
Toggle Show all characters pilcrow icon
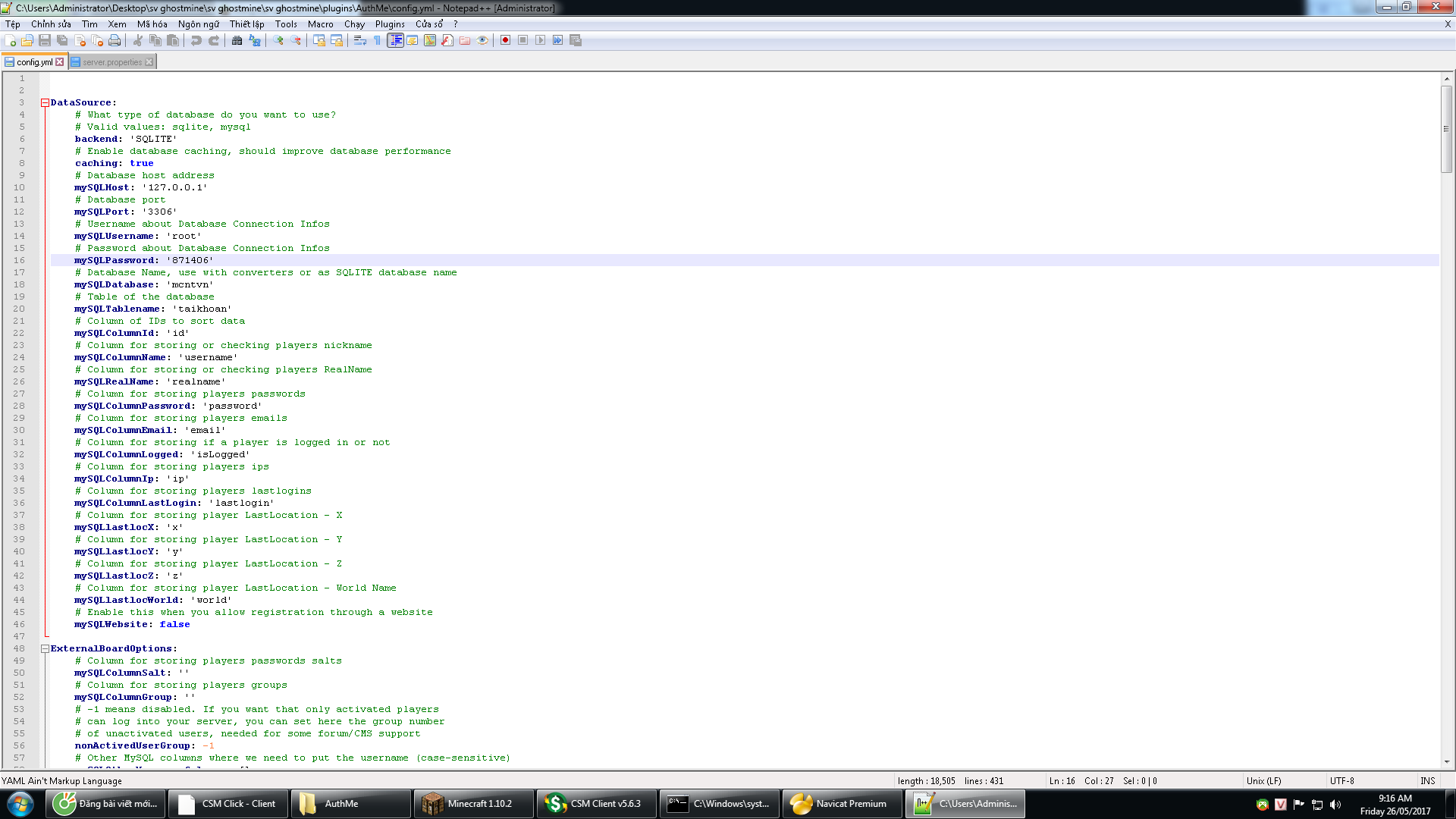coord(378,40)
